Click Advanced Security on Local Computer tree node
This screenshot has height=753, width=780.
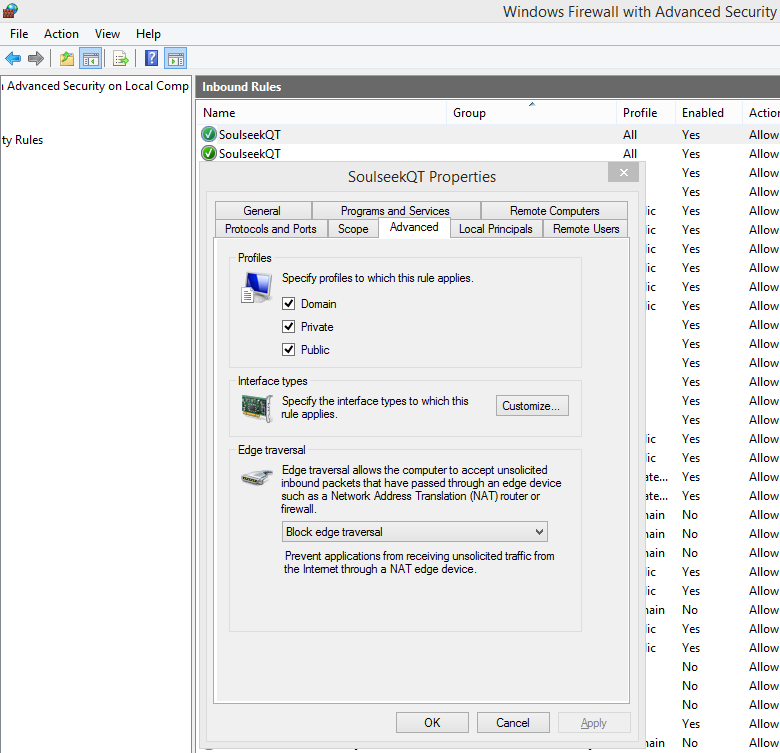click(95, 86)
